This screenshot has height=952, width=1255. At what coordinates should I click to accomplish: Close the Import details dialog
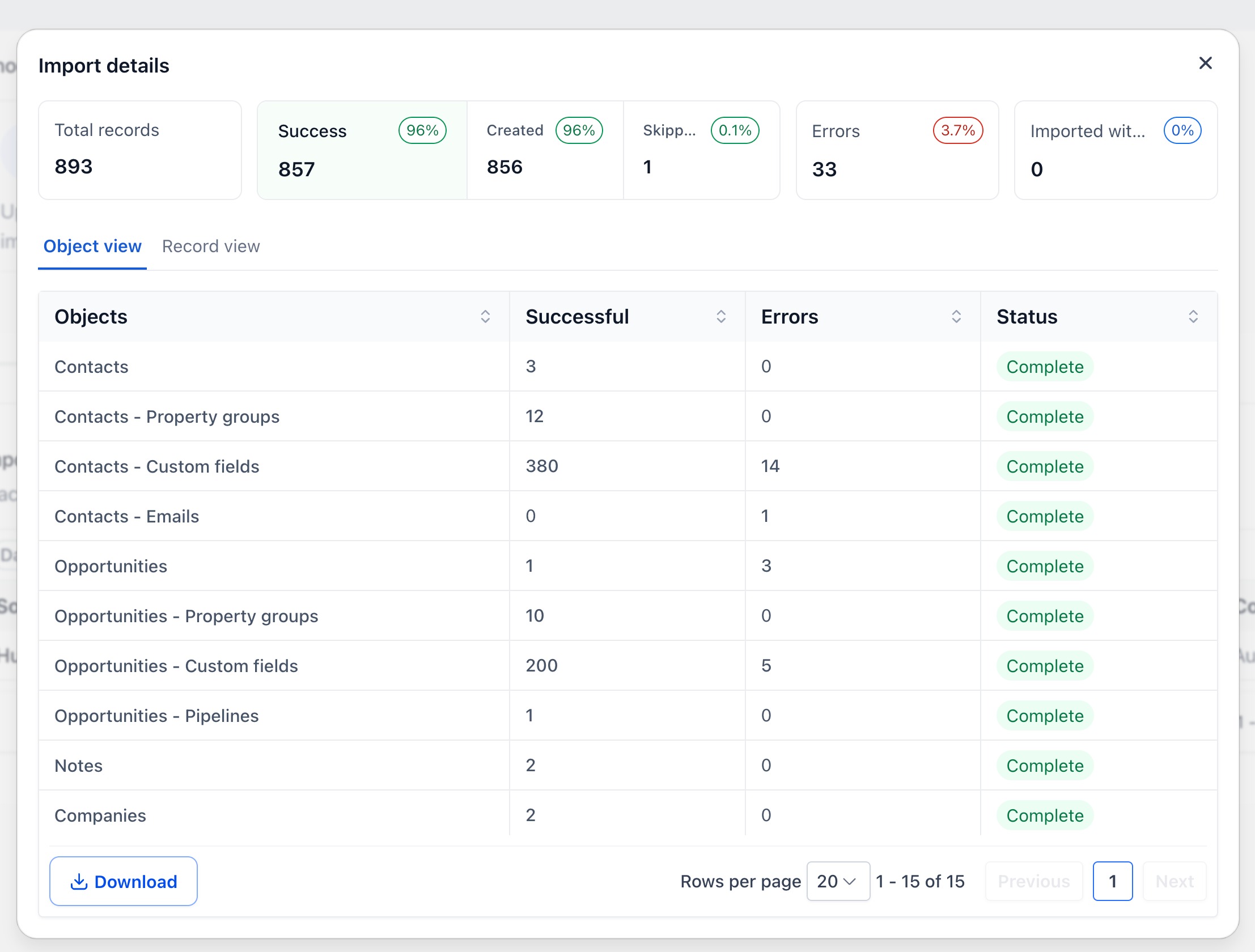(1205, 63)
